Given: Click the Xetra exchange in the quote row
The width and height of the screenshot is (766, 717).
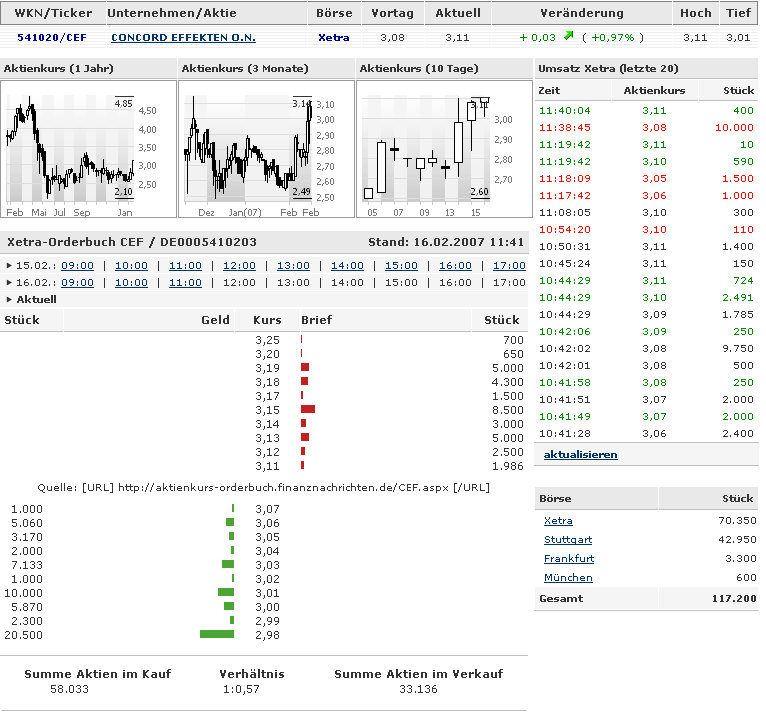Looking at the screenshot, I should click(334, 38).
